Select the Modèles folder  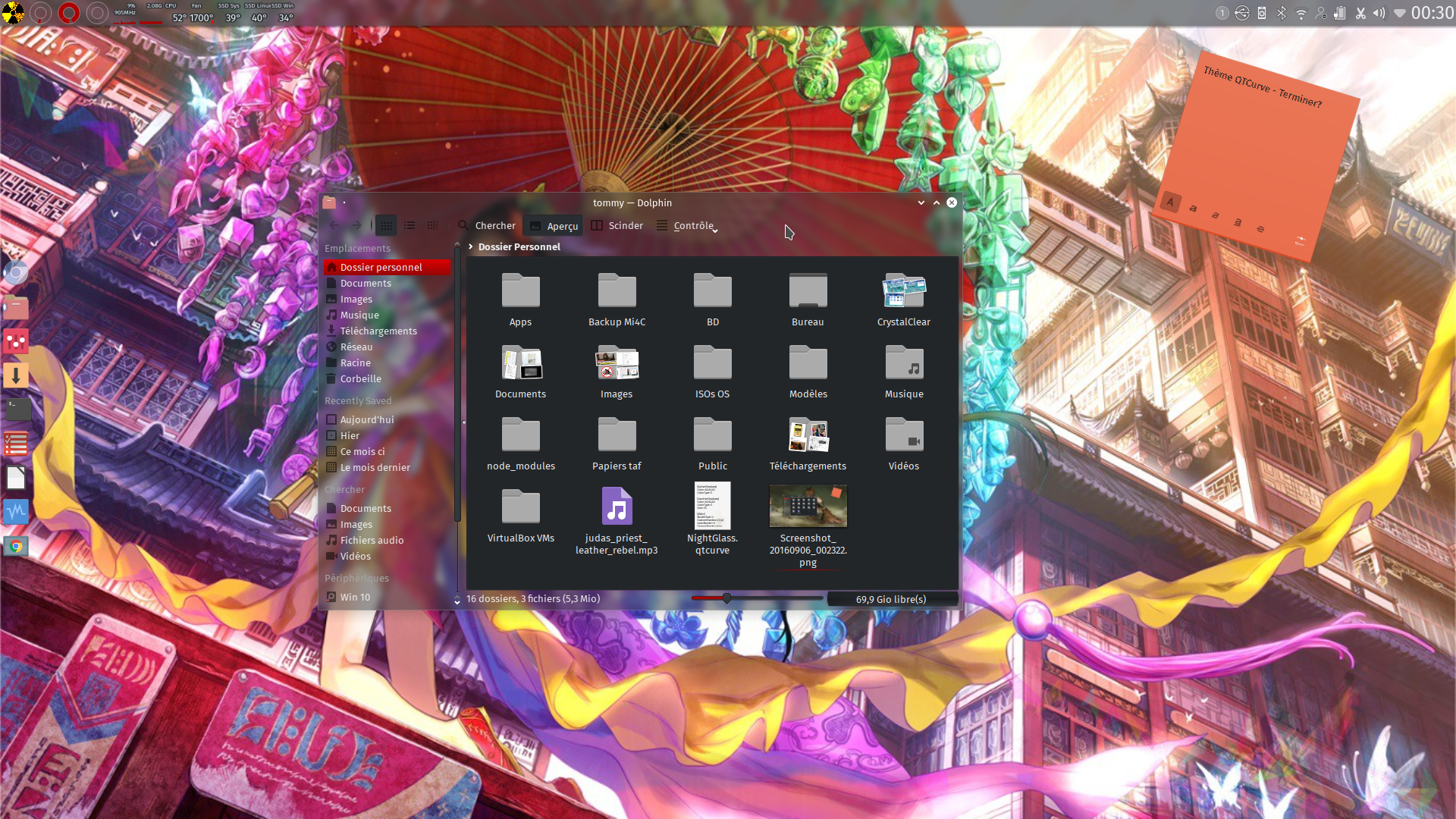click(x=808, y=372)
